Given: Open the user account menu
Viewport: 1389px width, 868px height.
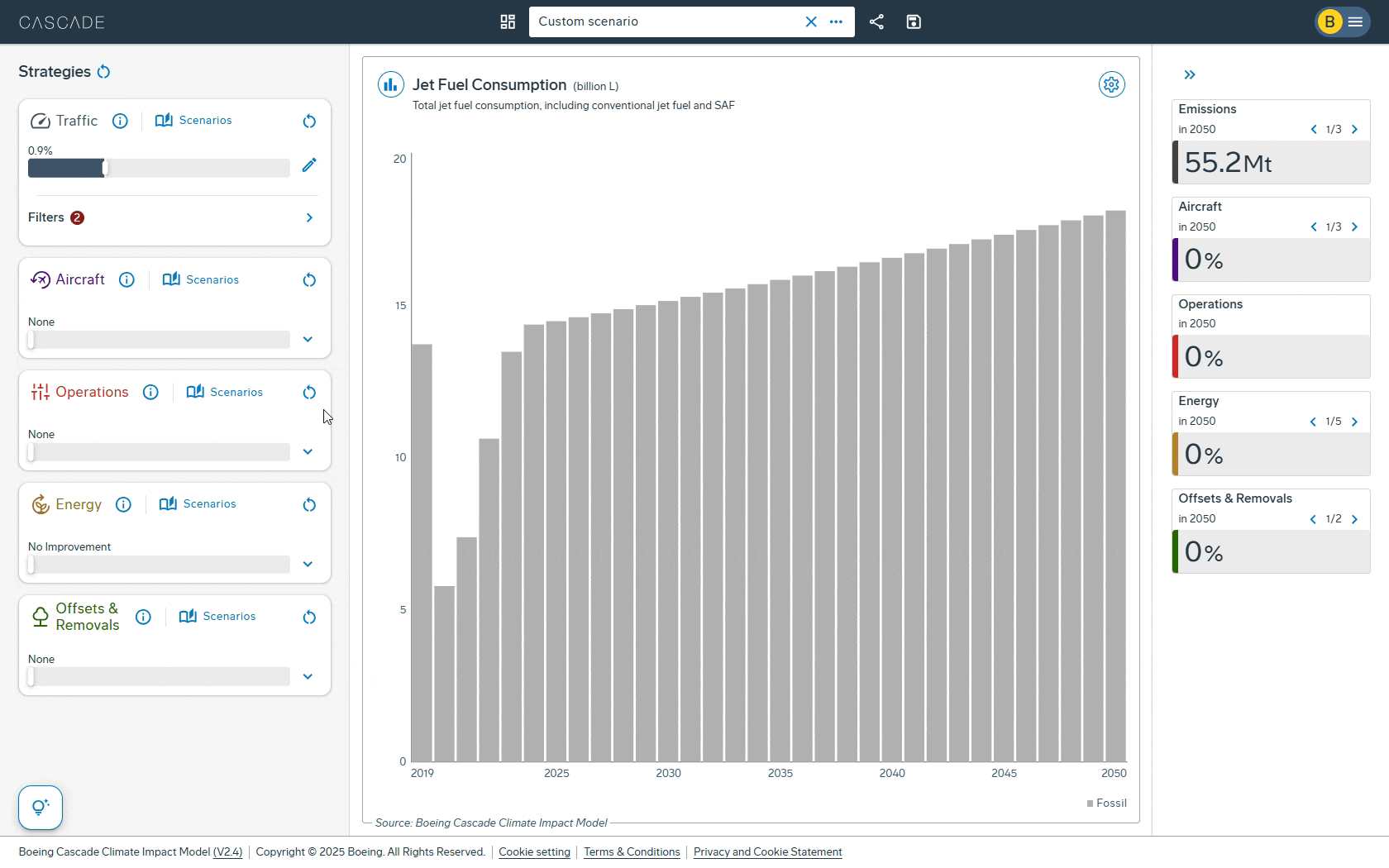Looking at the screenshot, I should coord(1342,22).
